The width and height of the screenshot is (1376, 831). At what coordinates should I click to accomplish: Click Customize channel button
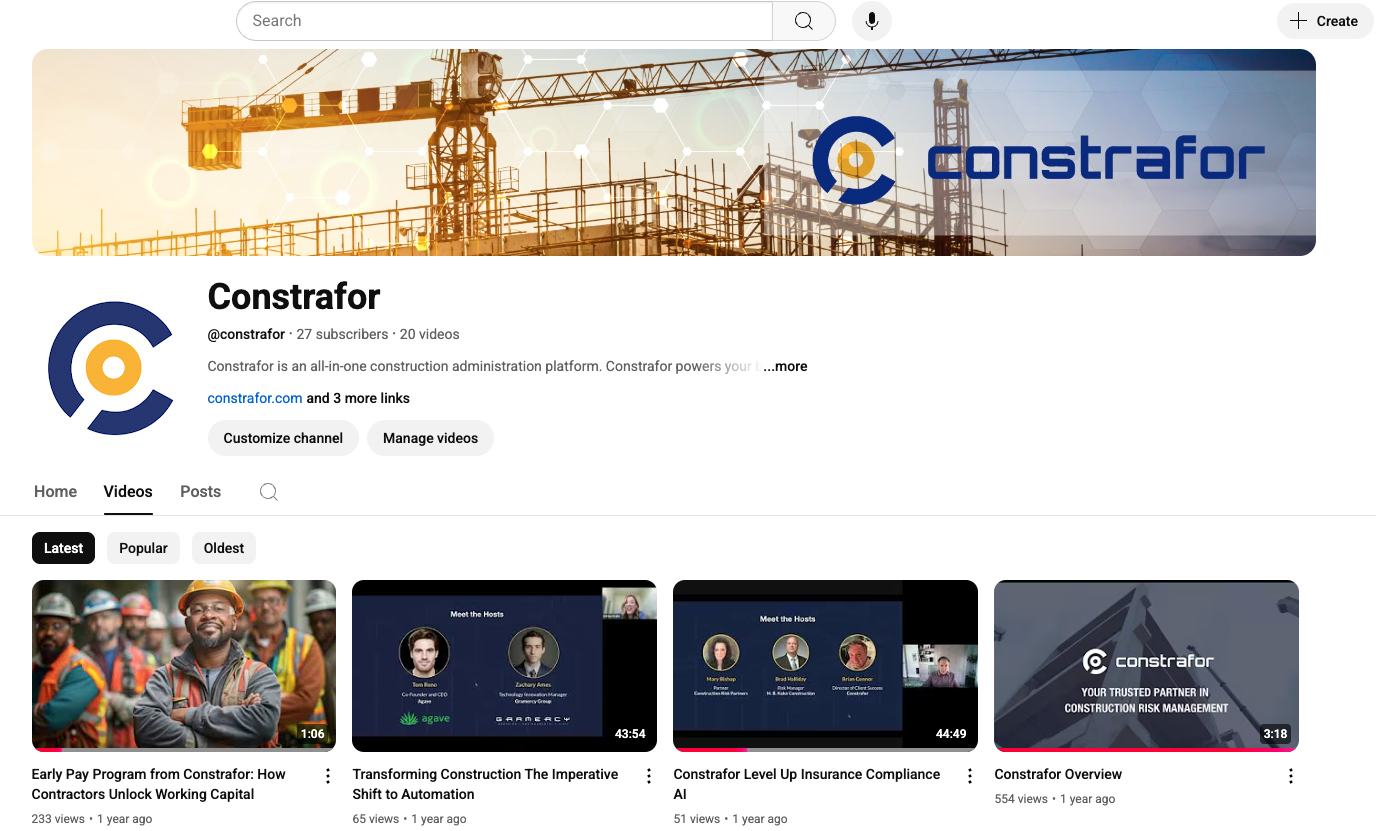[283, 438]
